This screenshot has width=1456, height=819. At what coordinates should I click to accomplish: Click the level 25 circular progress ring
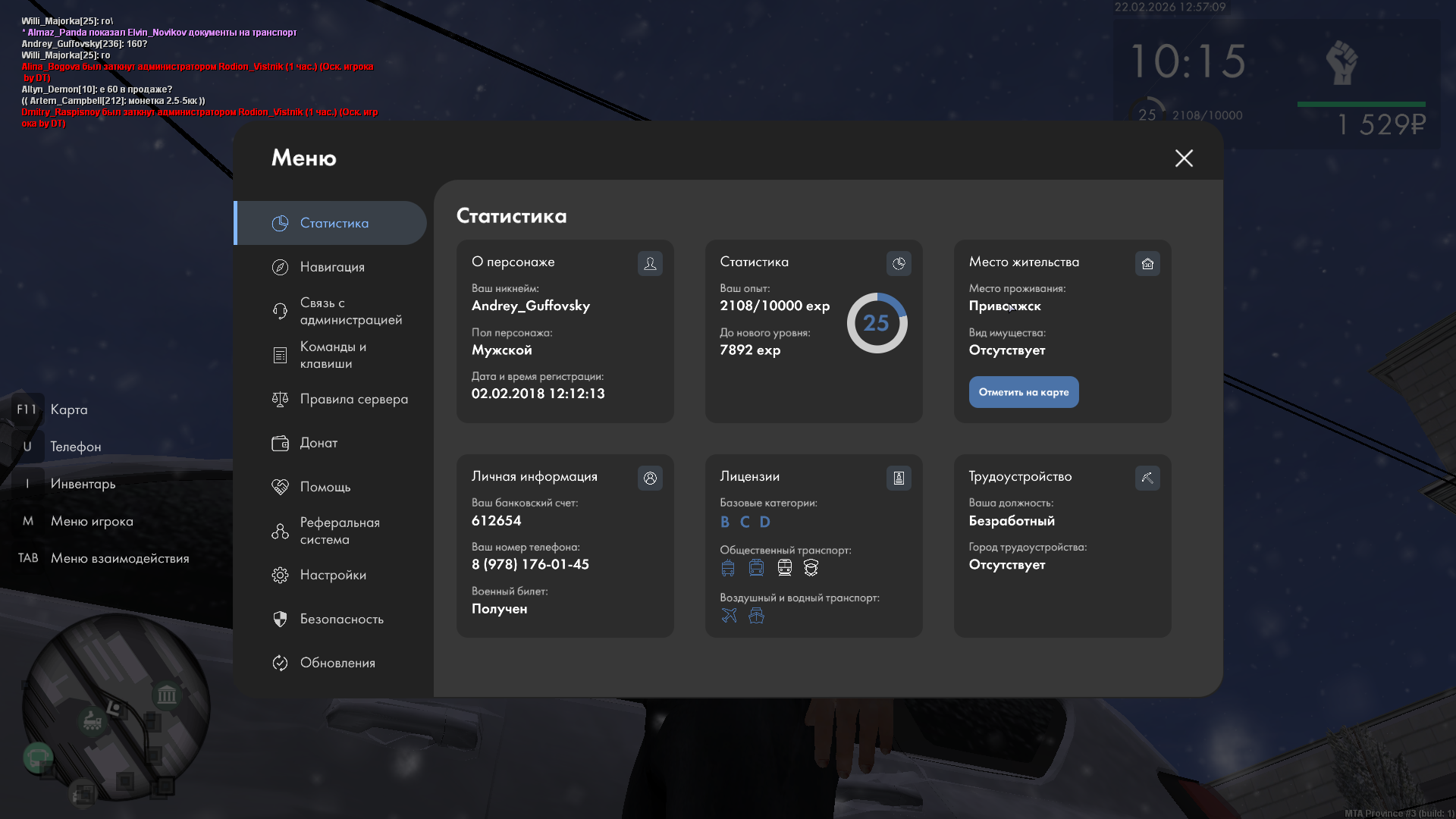[877, 323]
